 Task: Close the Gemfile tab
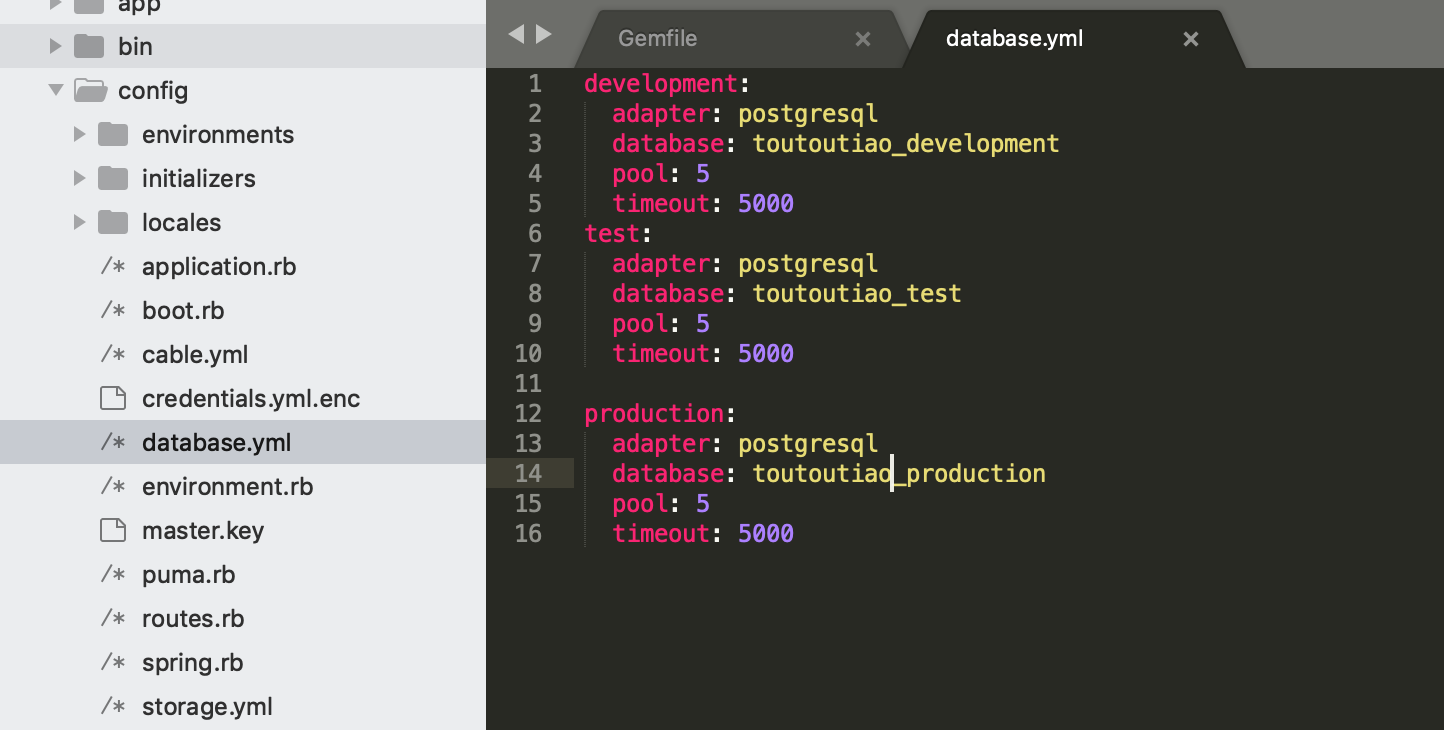click(863, 39)
